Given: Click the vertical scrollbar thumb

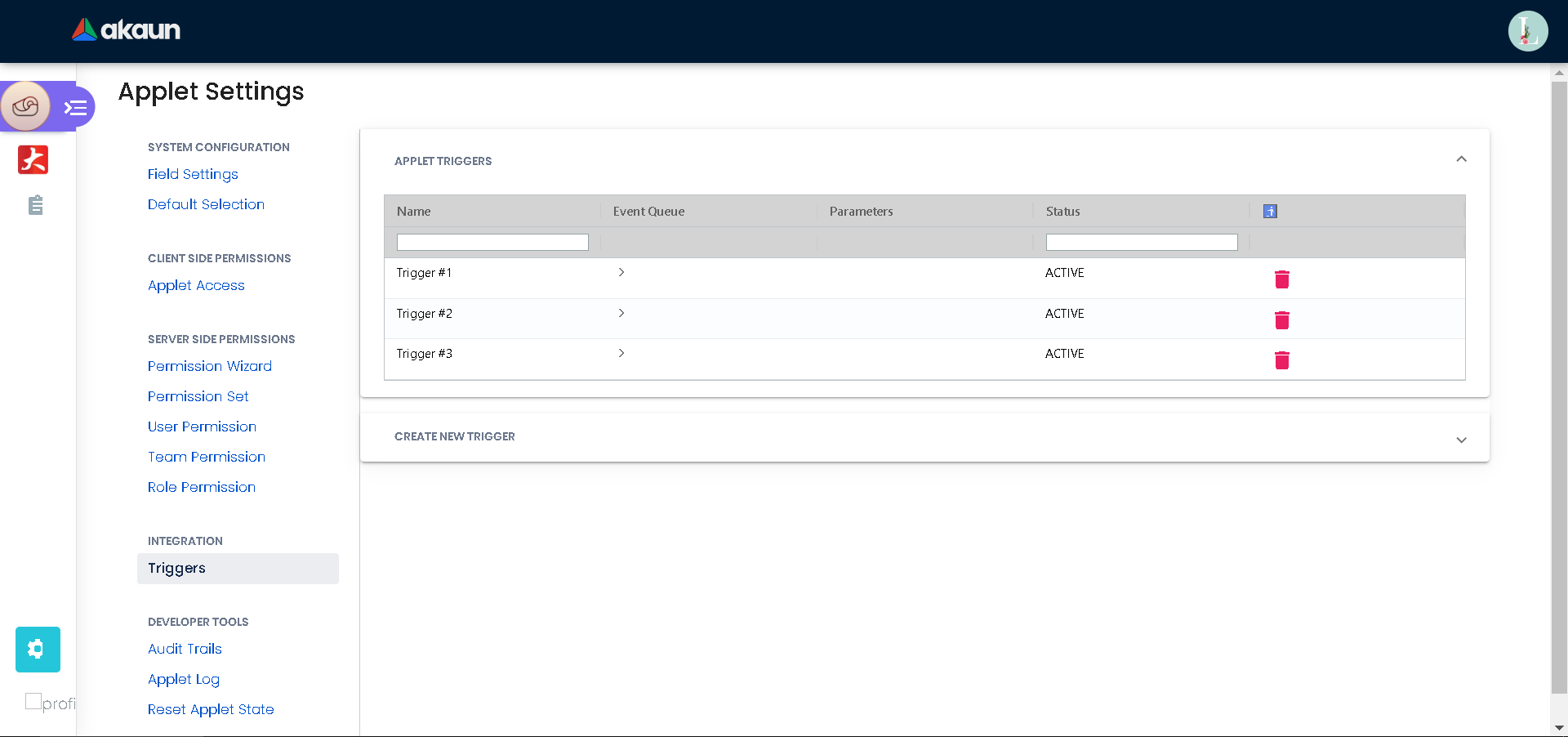Looking at the screenshot, I should point(1559,386).
